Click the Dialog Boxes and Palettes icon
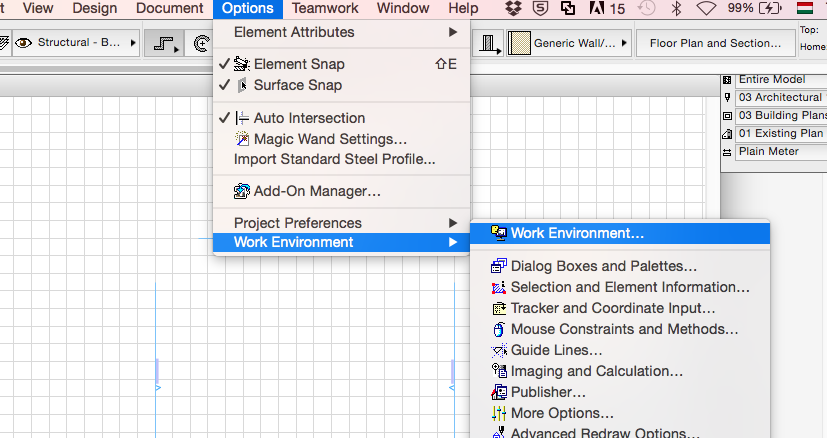 click(499, 266)
